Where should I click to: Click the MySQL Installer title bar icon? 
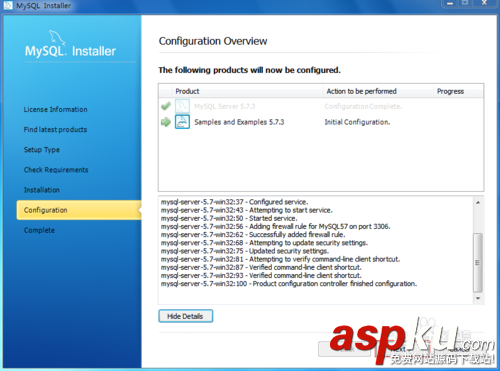[x=8, y=5]
